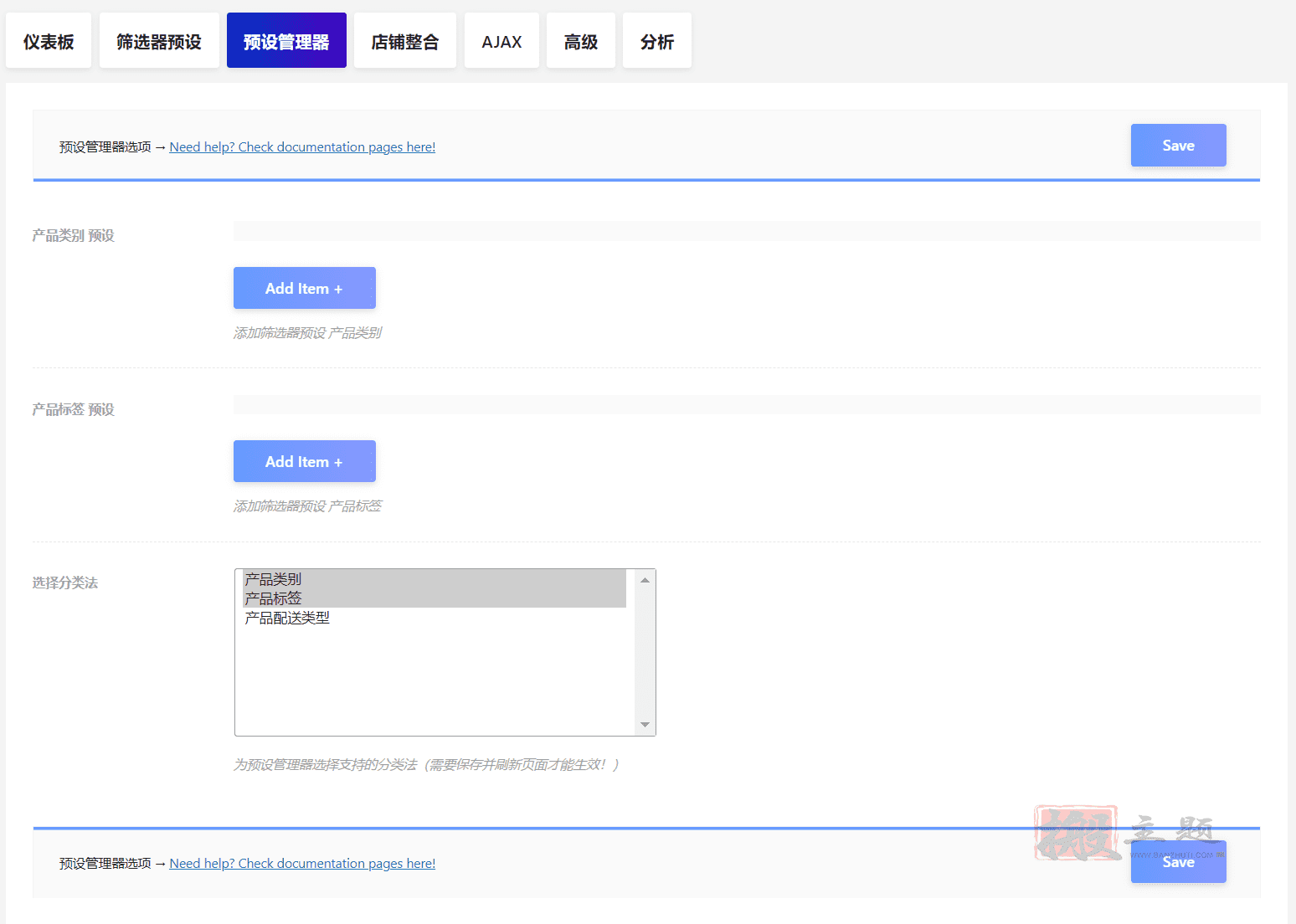The image size is (1296, 924).
Task: Click the taxonomy list scroll-down arrow
Action: 645,725
